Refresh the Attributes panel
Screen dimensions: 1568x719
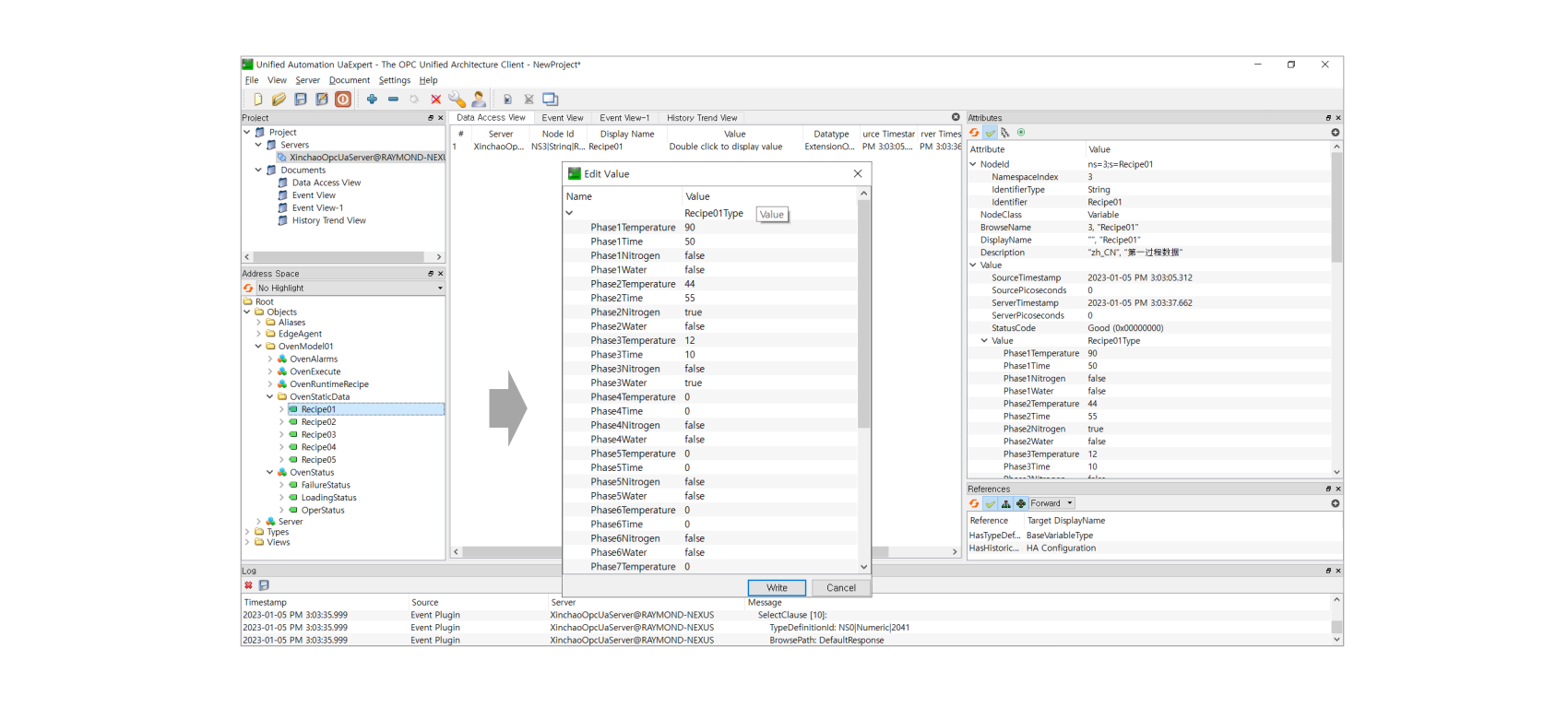pos(974,133)
